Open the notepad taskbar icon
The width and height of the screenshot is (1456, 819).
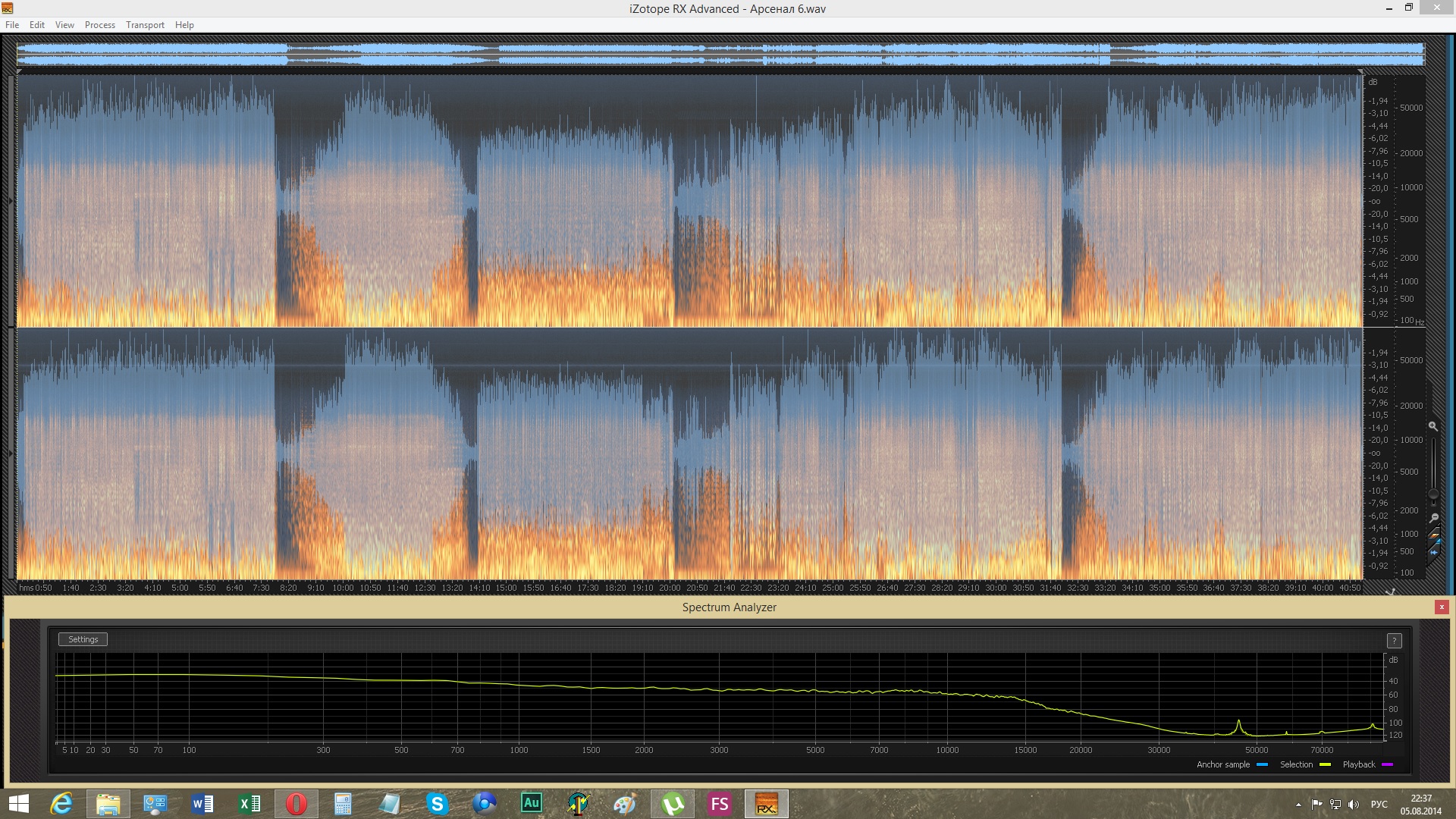pos(390,804)
